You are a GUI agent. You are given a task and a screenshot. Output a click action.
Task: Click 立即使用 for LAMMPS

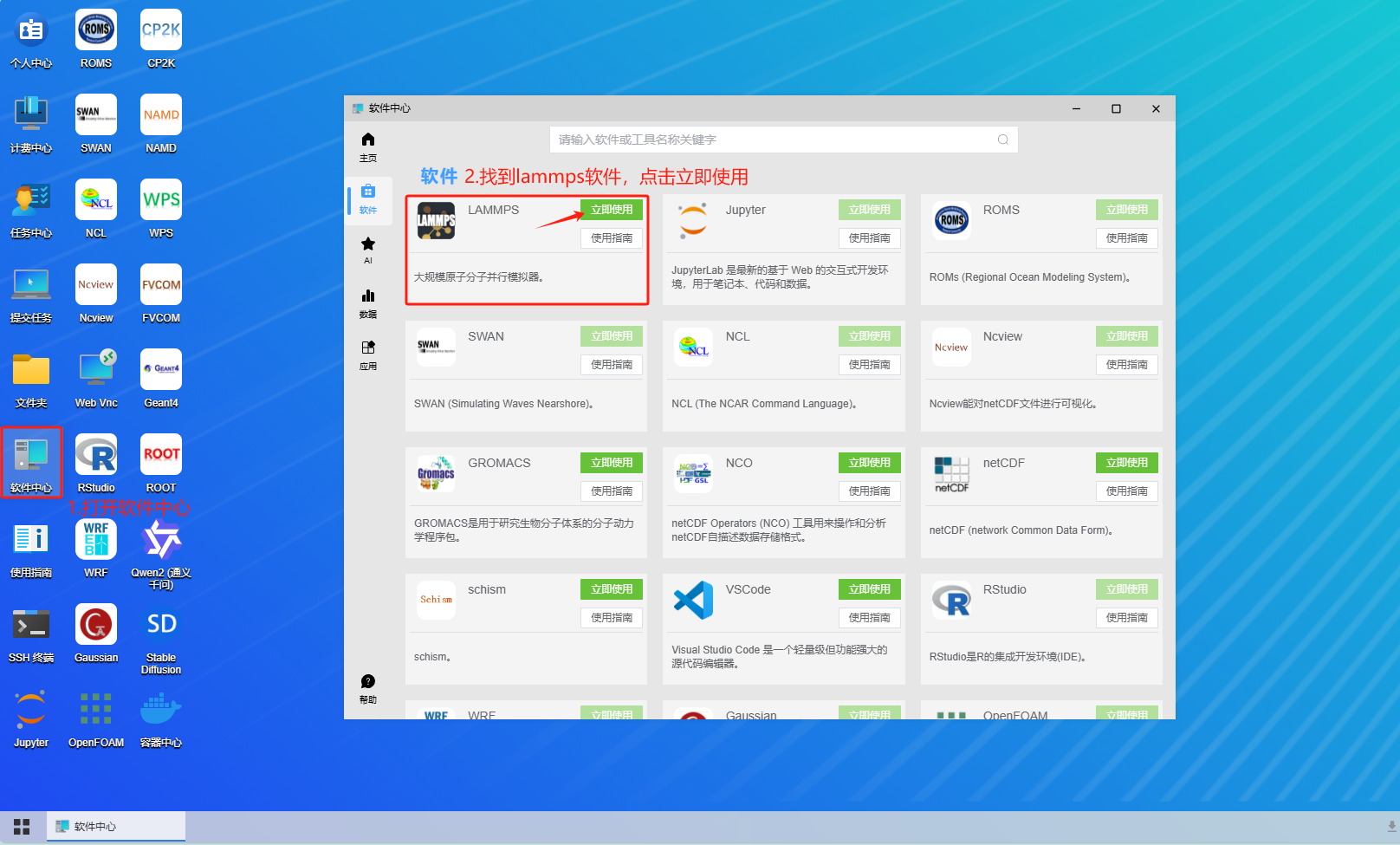click(x=612, y=210)
